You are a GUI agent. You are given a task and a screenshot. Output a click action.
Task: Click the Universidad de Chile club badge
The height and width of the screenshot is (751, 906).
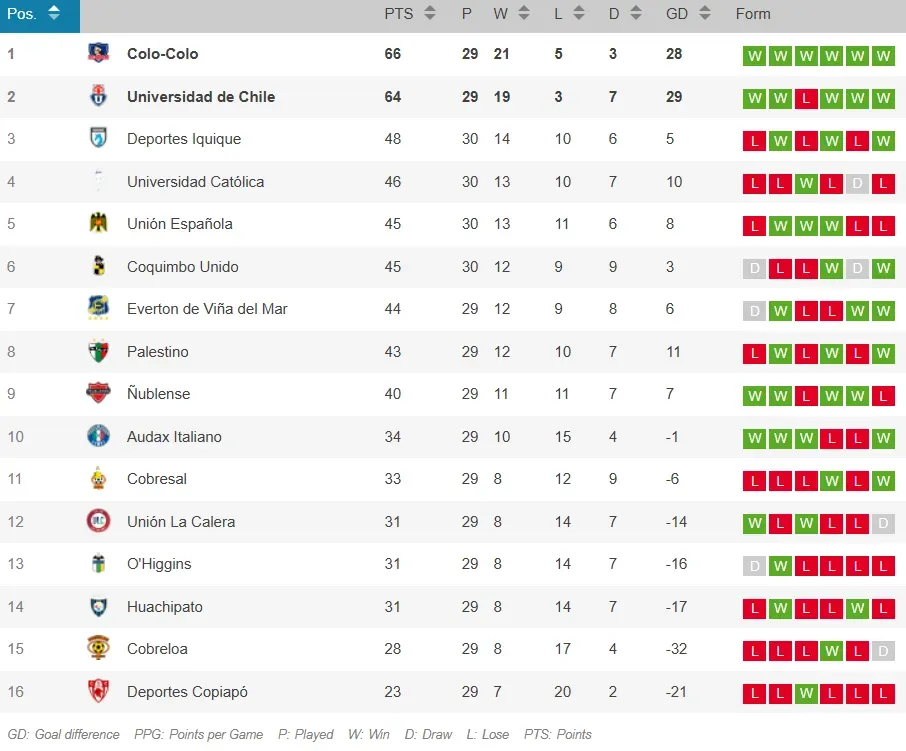pos(97,98)
